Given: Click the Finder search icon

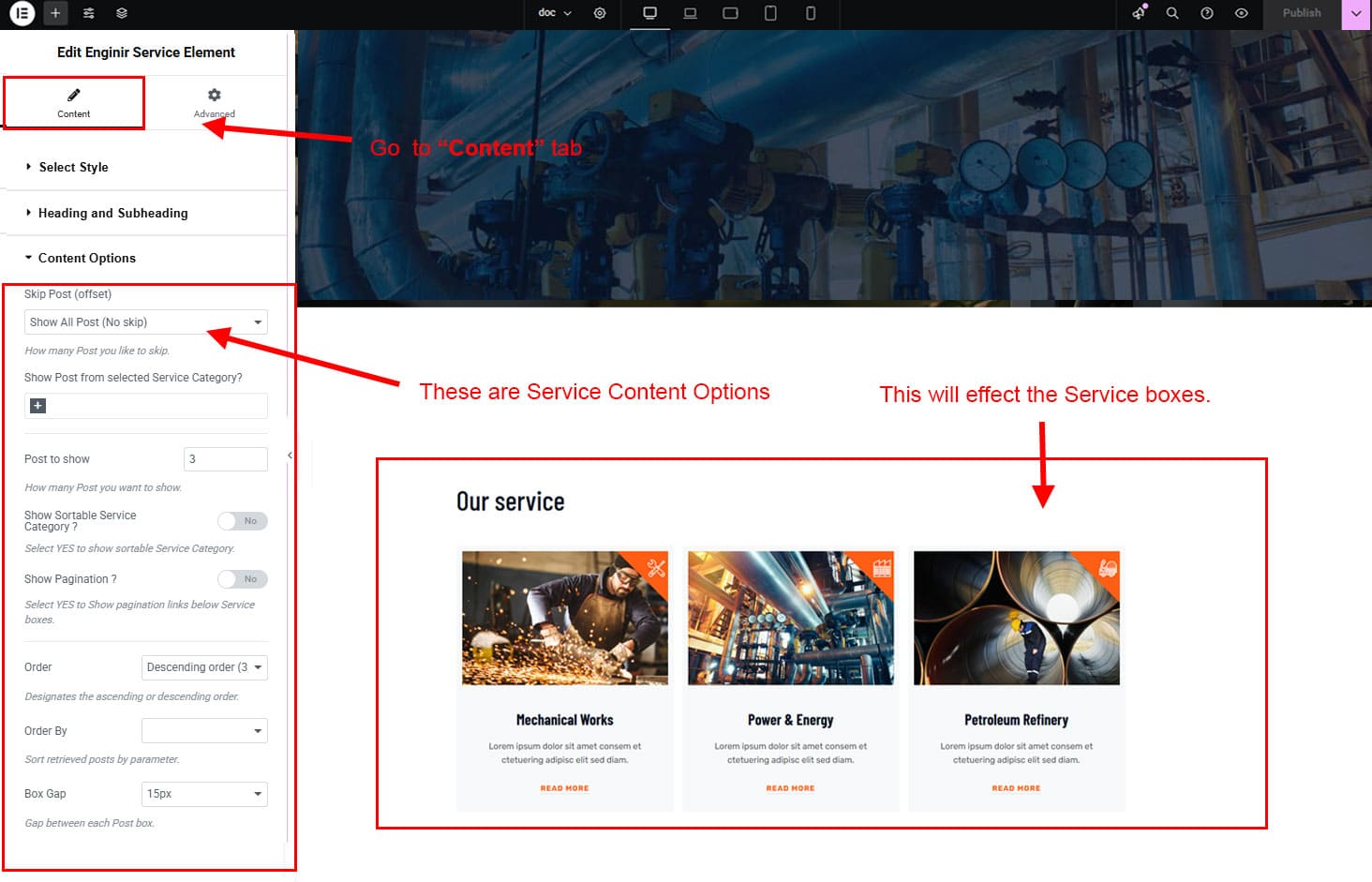Looking at the screenshot, I should pos(1172,13).
